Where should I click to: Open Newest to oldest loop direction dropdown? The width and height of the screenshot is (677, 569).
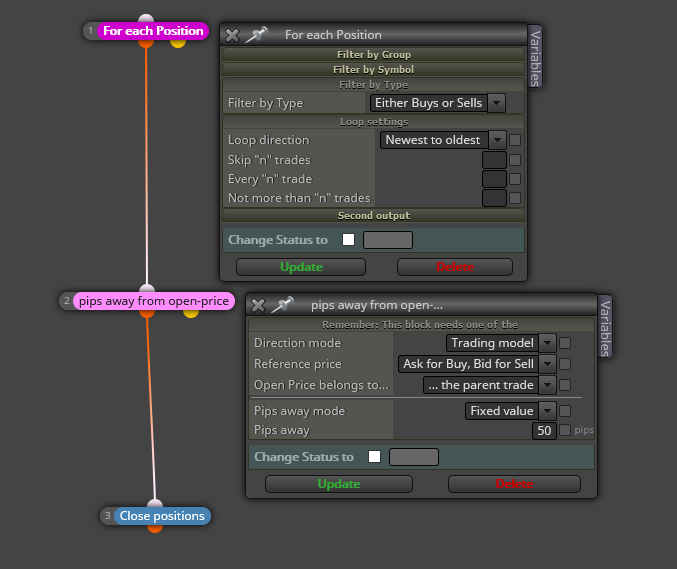coord(443,140)
